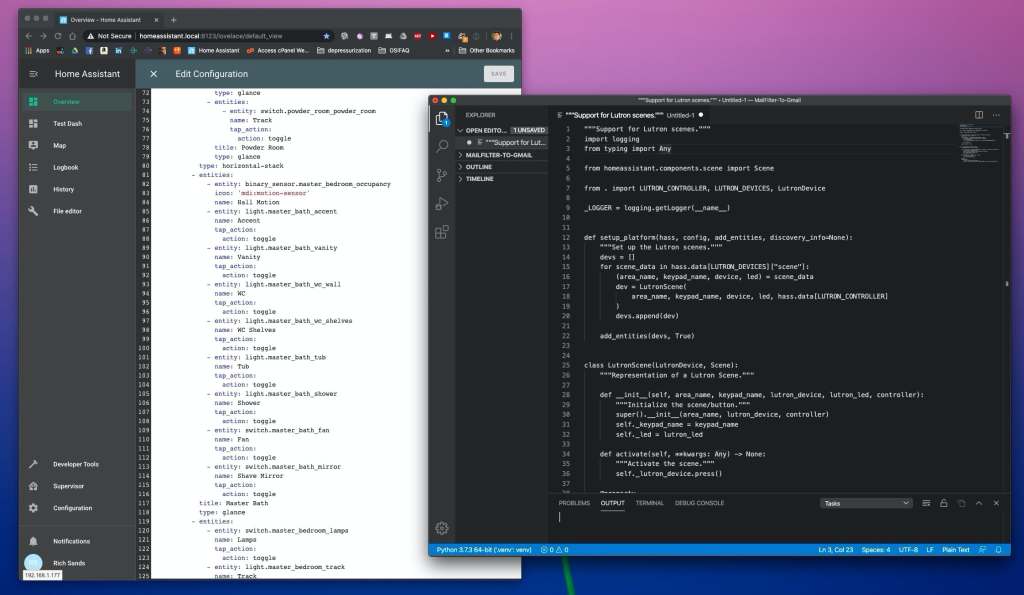Viewport: 1024px width, 595px height.
Task: Close the Edit Configuration dialog with X
Action: point(154,74)
